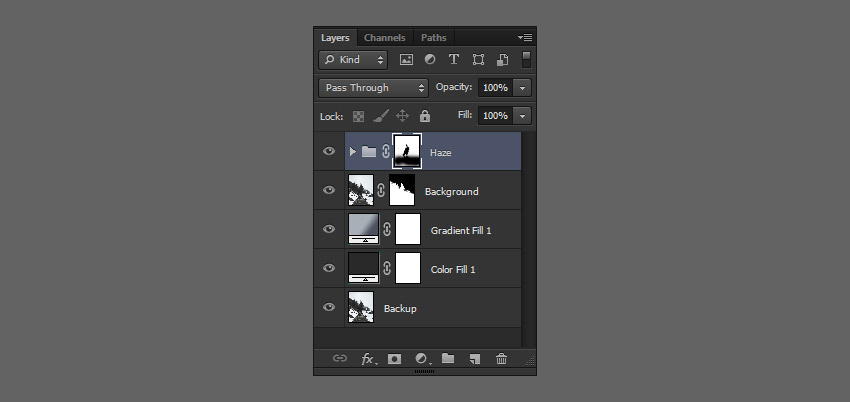Hide the Haze group

click(329, 151)
